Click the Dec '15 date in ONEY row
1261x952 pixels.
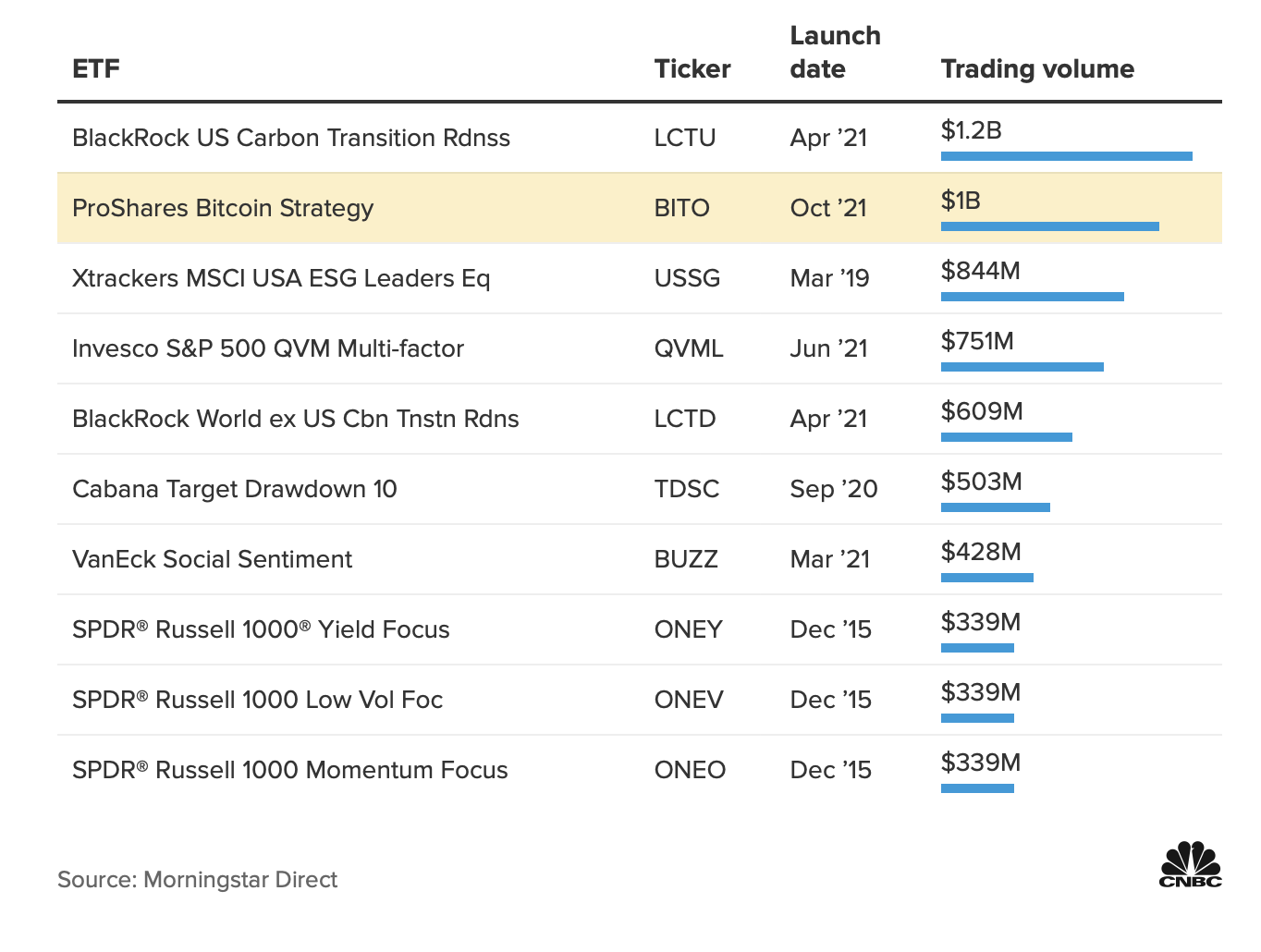click(x=830, y=629)
